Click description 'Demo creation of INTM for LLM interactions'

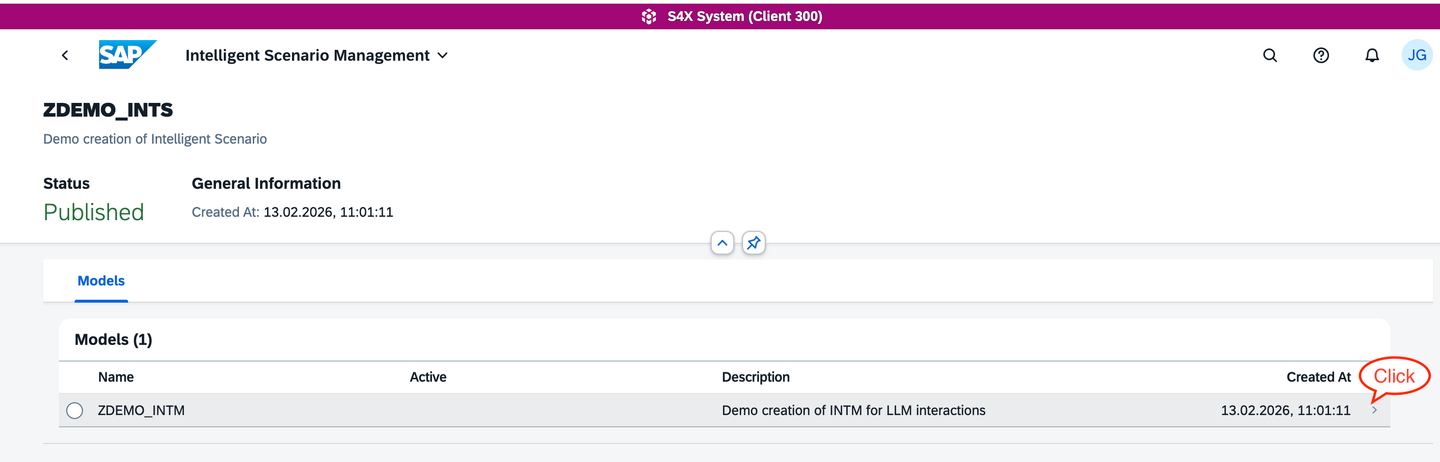[854, 410]
